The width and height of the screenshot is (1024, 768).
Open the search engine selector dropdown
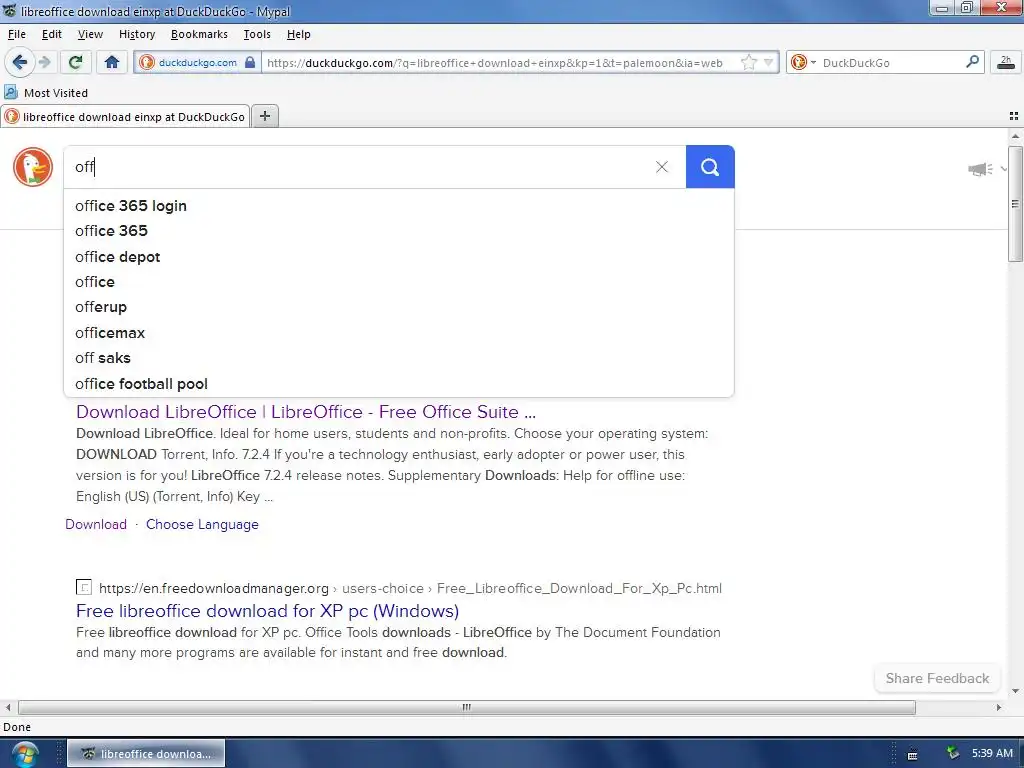(x=803, y=63)
